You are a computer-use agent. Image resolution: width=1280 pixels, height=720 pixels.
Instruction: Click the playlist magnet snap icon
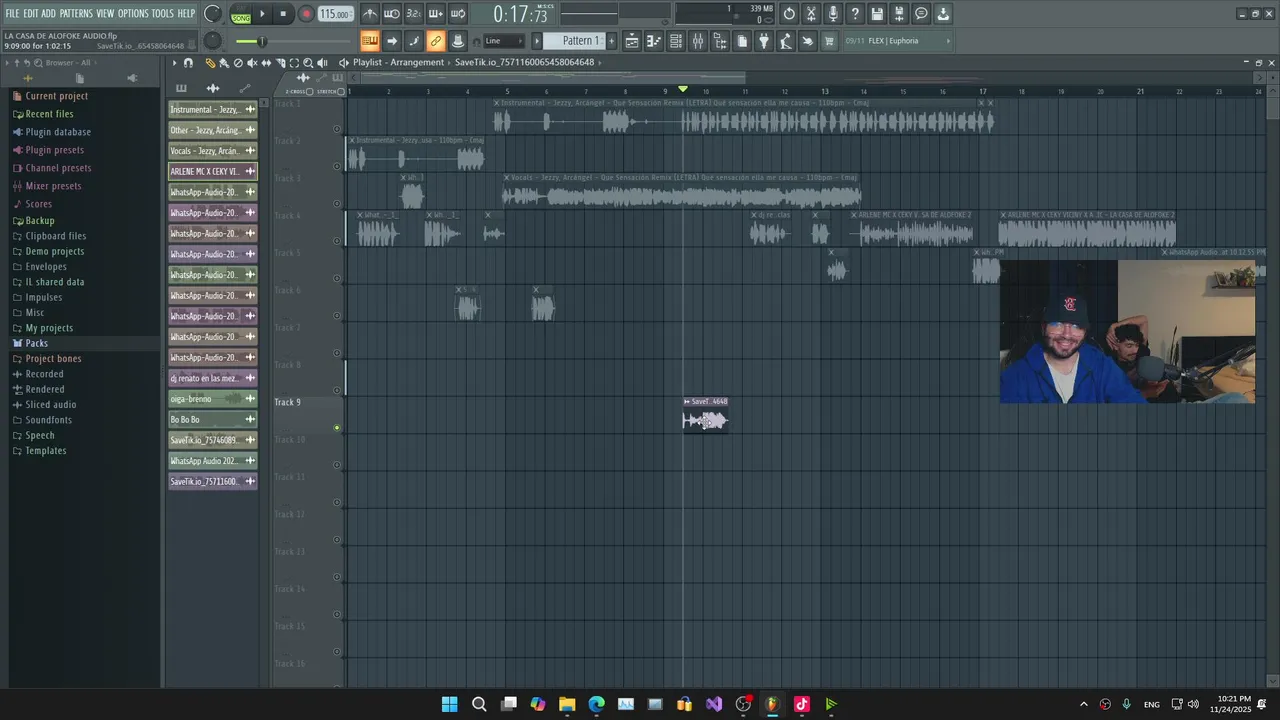tap(188, 62)
